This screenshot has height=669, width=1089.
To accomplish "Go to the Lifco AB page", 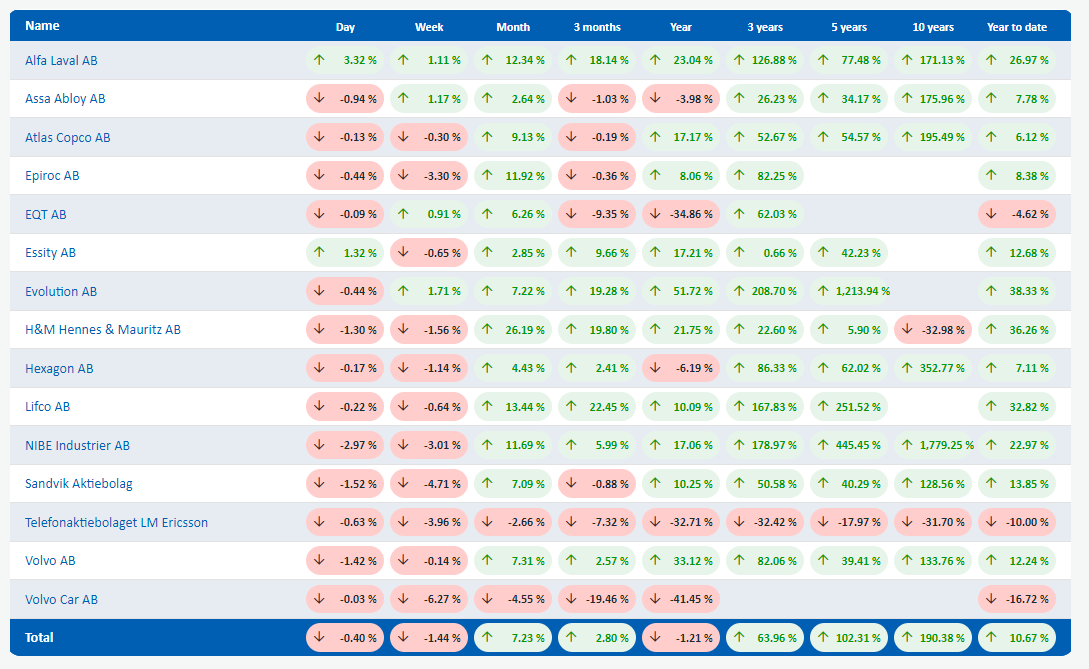I will pos(47,407).
